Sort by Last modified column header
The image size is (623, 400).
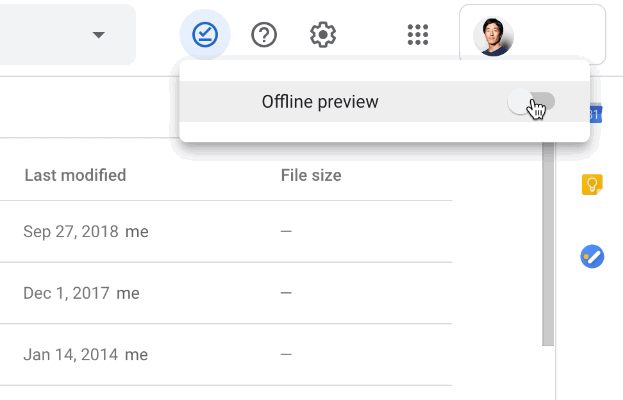click(x=75, y=175)
